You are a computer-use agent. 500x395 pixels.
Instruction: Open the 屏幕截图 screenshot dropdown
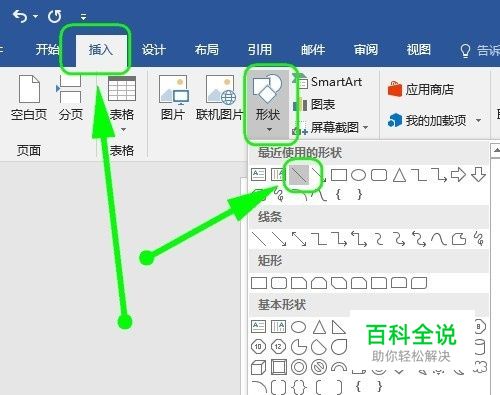coord(331,127)
